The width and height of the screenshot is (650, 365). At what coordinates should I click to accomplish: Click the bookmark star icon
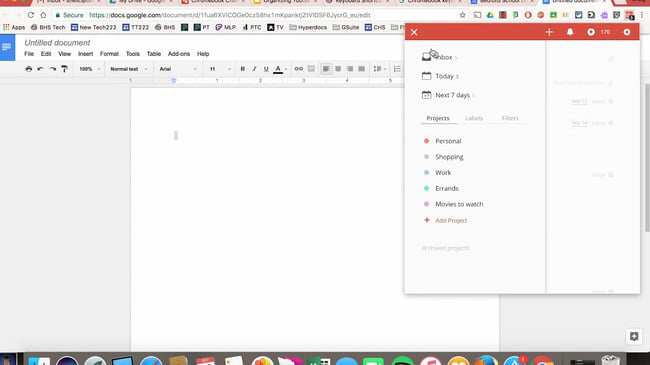tap(463, 15)
